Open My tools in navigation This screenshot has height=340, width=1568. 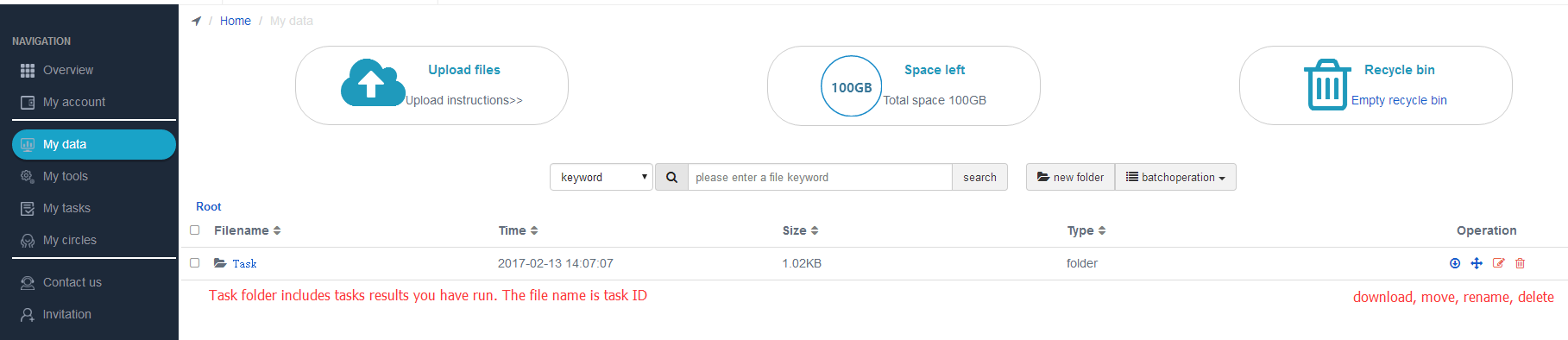66,176
